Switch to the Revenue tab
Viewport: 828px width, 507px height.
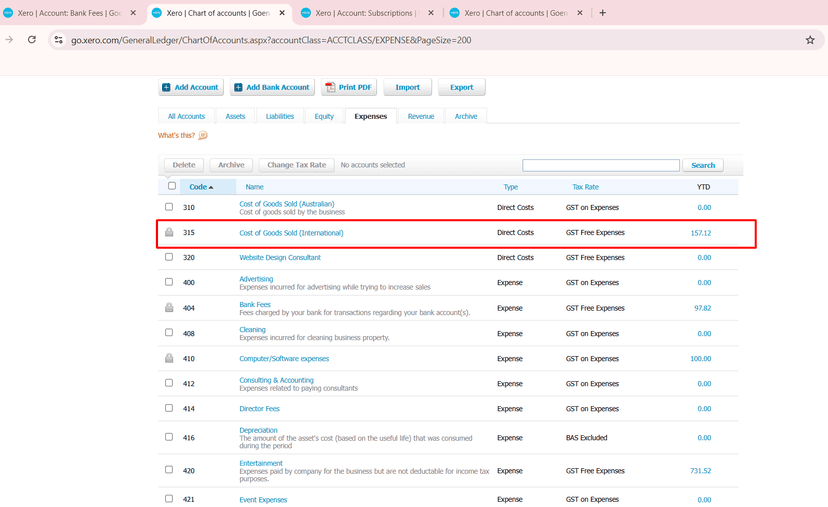coord(421,116)
